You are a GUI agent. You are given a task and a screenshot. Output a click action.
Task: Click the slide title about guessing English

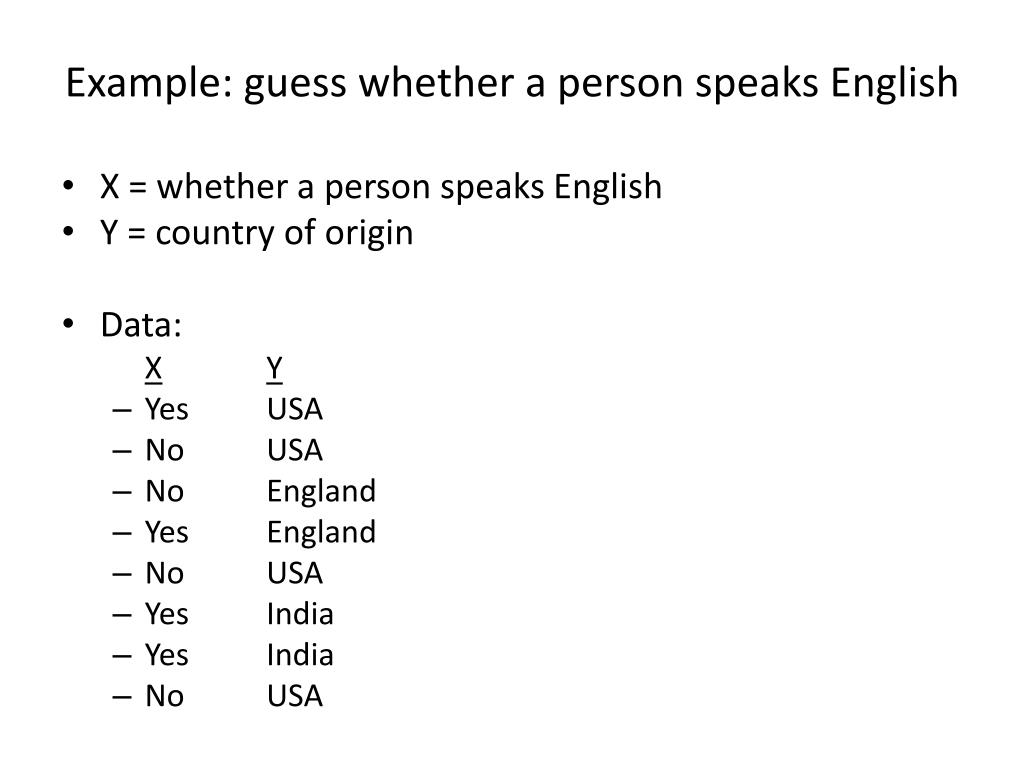click(512, 84)
